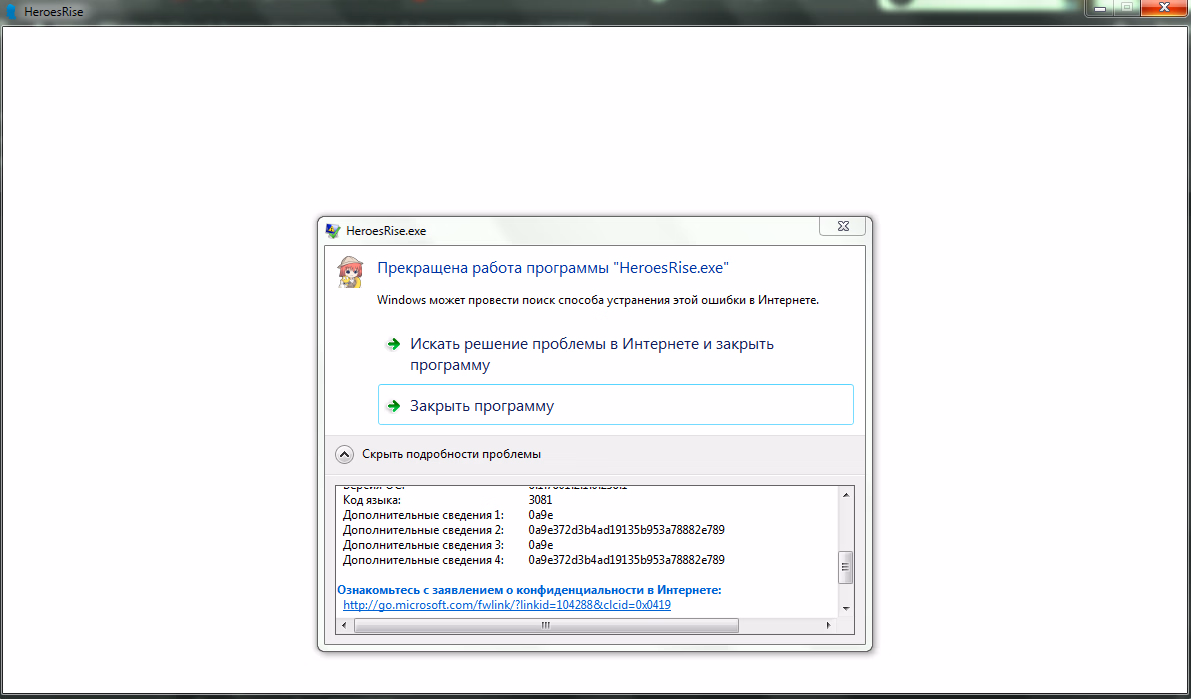This screenshot has width=1191, height=699.
Task: Click green arrow next to search solution online
Action: (x=393, y=344)
